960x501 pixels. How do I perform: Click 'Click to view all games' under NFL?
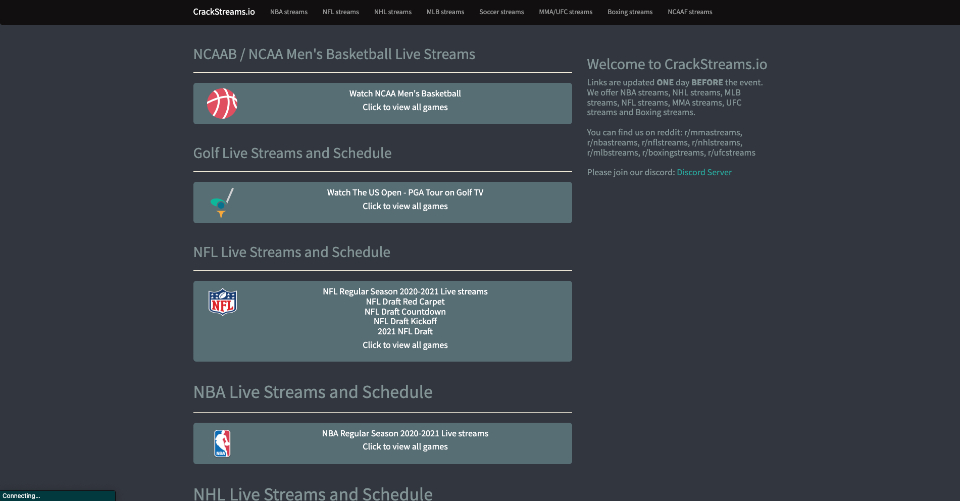[x=405, y=345]
